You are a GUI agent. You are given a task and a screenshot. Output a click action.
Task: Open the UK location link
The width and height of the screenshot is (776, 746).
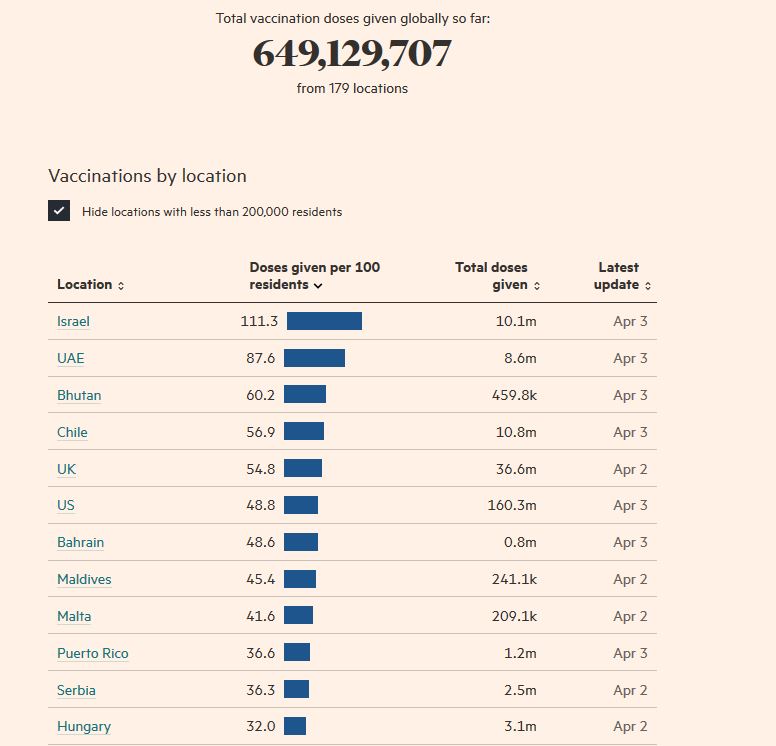66,469
